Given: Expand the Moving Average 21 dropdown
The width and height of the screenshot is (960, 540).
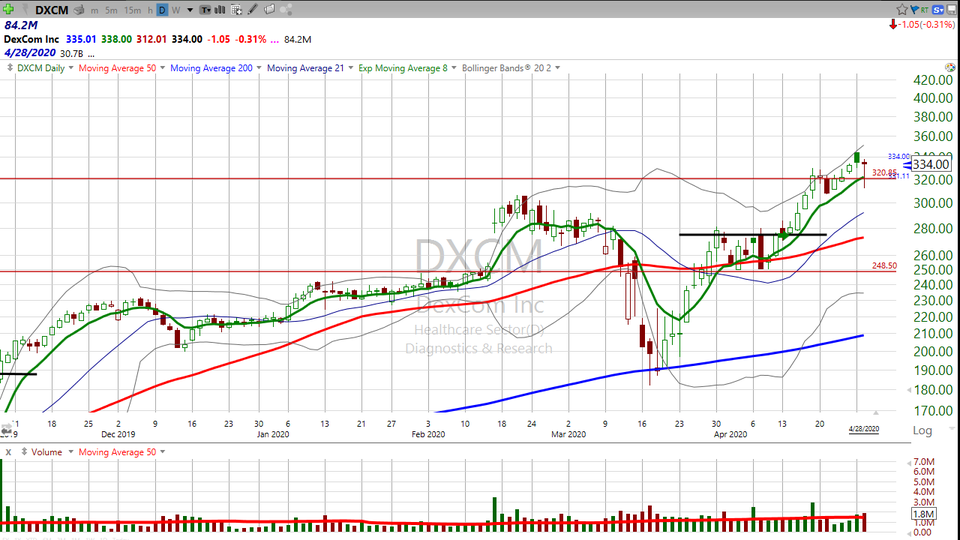Looking at the screenshot, I should [351, 68].
